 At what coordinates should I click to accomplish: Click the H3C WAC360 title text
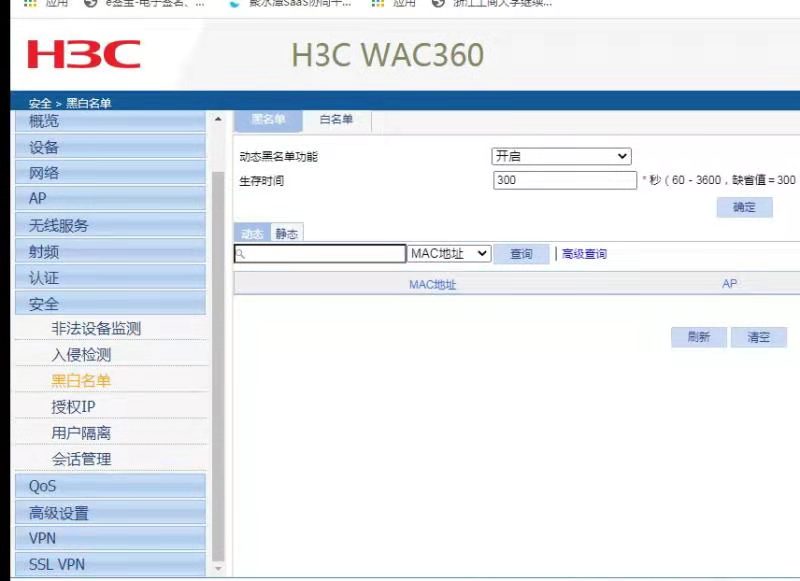click(388, 55)
